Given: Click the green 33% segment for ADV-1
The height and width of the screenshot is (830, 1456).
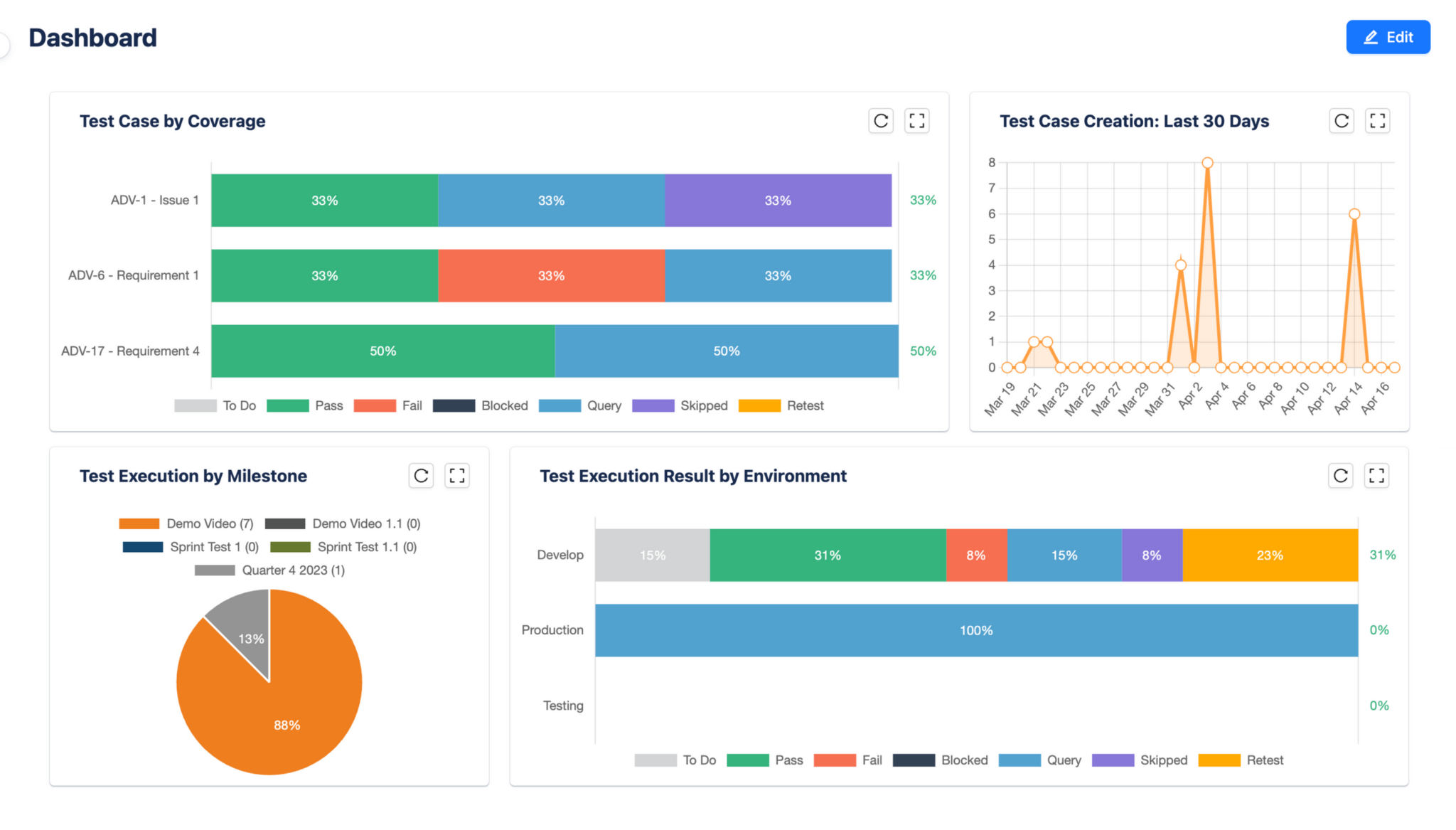Looking at the screenshot, I should coord(324,200).
